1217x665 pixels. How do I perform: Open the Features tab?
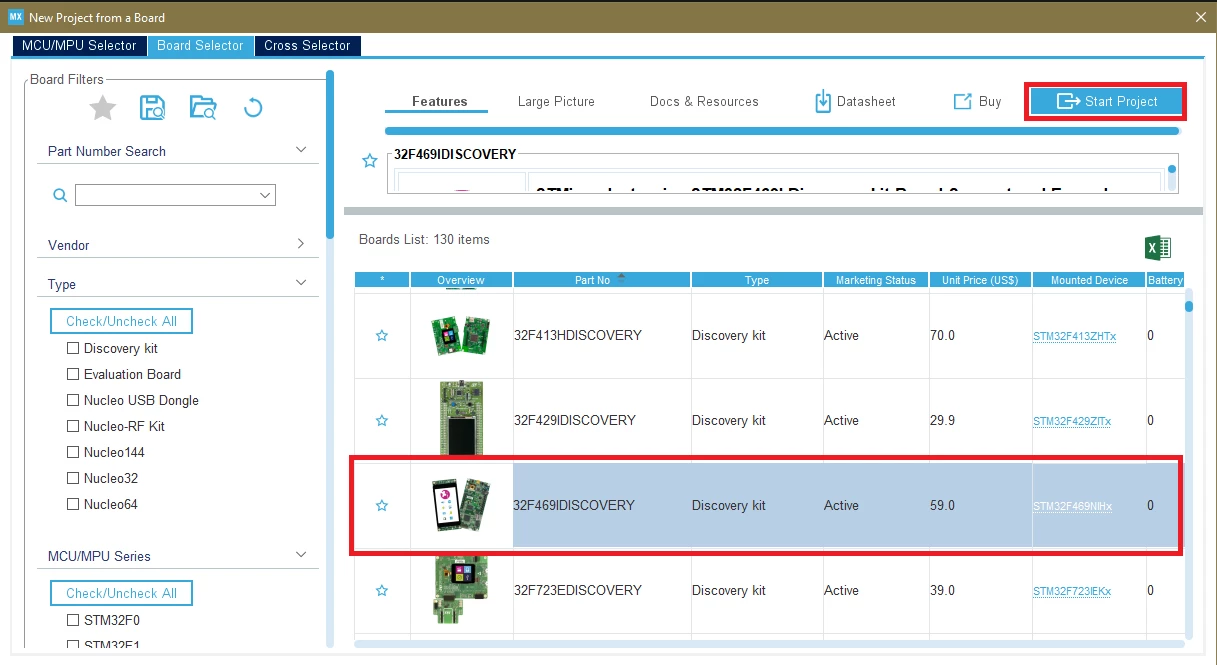point(439,101)
